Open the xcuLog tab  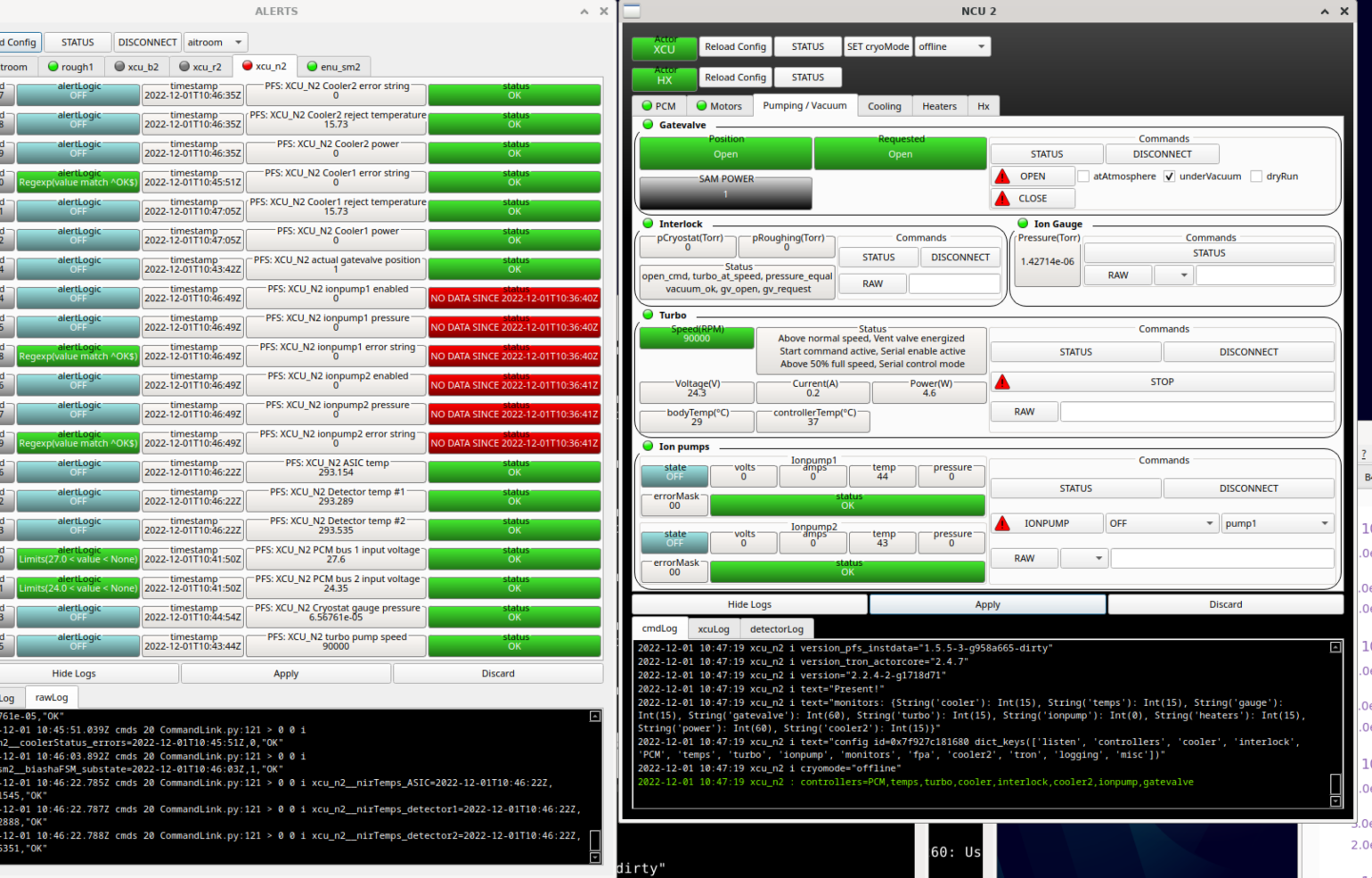point(713,628)
